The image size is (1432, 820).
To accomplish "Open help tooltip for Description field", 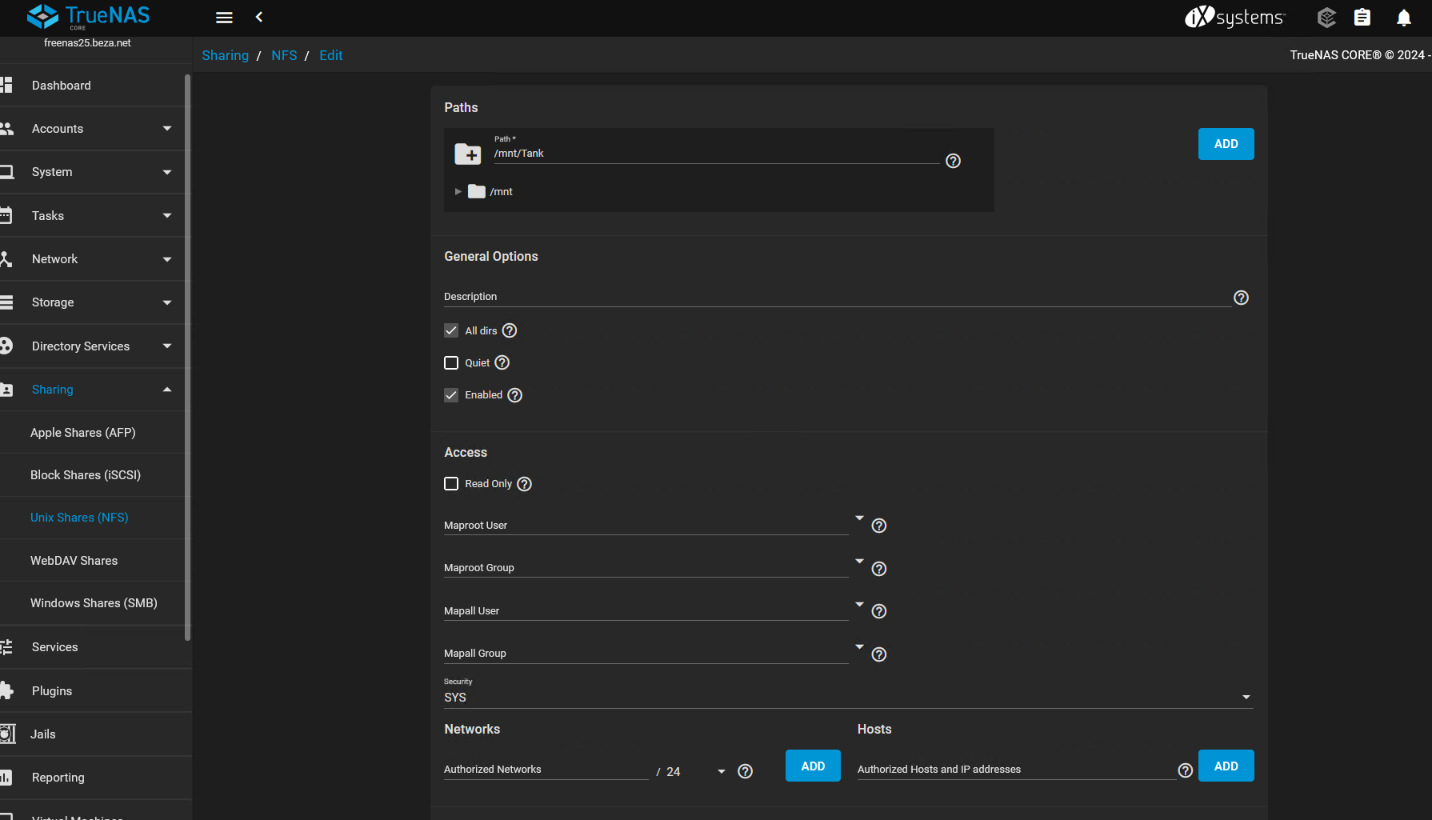I will [x=1241, y=298].
